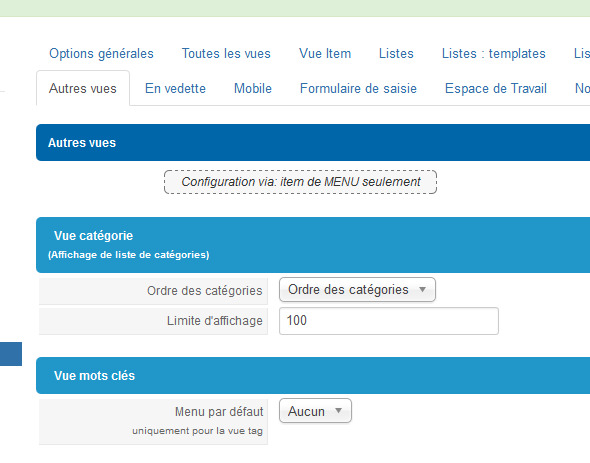Open Espace de Travail tab
This screenshot has width=590, height=463.
(496, 88)
